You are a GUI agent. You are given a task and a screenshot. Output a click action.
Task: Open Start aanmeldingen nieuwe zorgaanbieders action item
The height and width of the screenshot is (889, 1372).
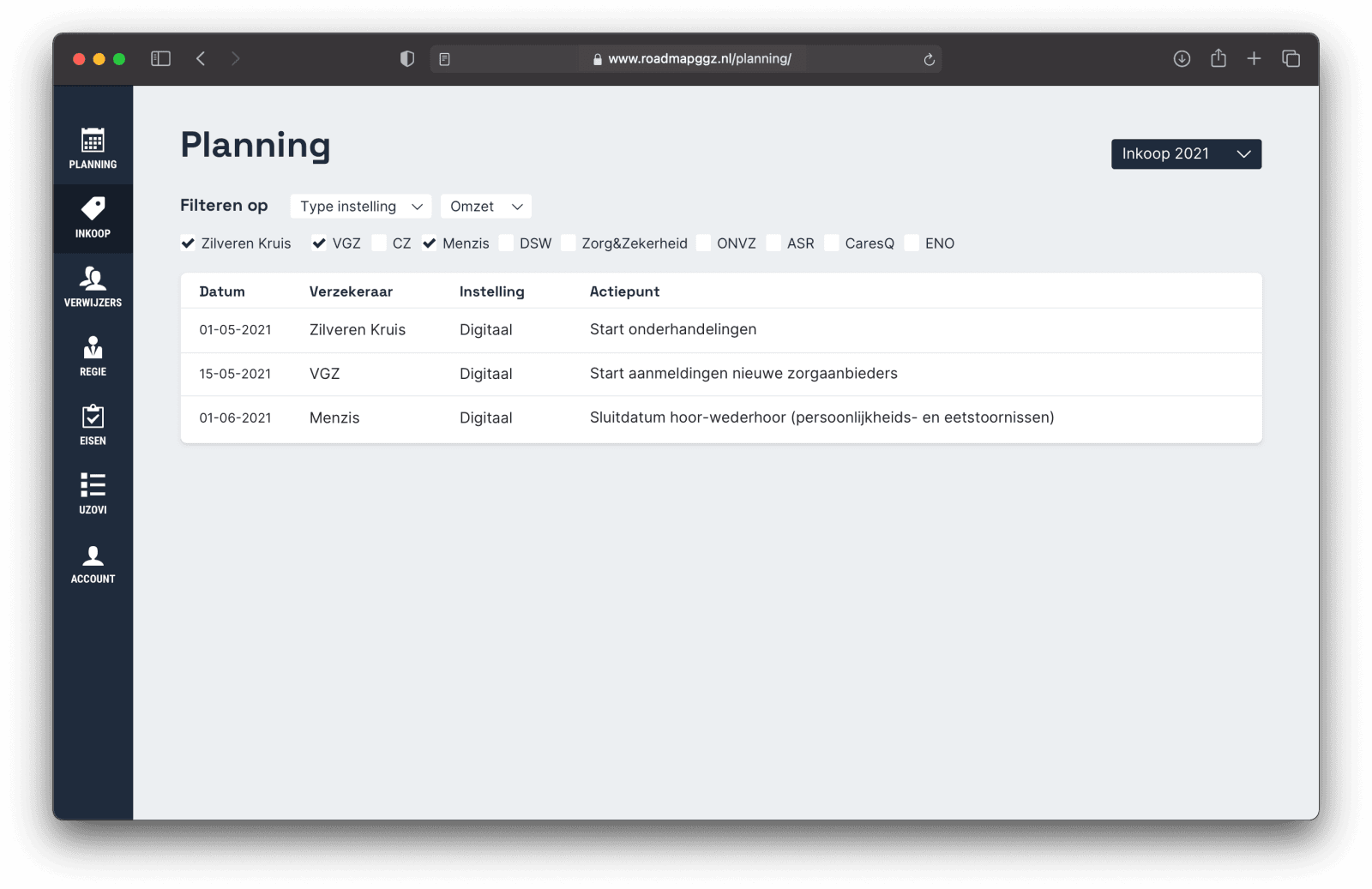(x=743, y=374)
